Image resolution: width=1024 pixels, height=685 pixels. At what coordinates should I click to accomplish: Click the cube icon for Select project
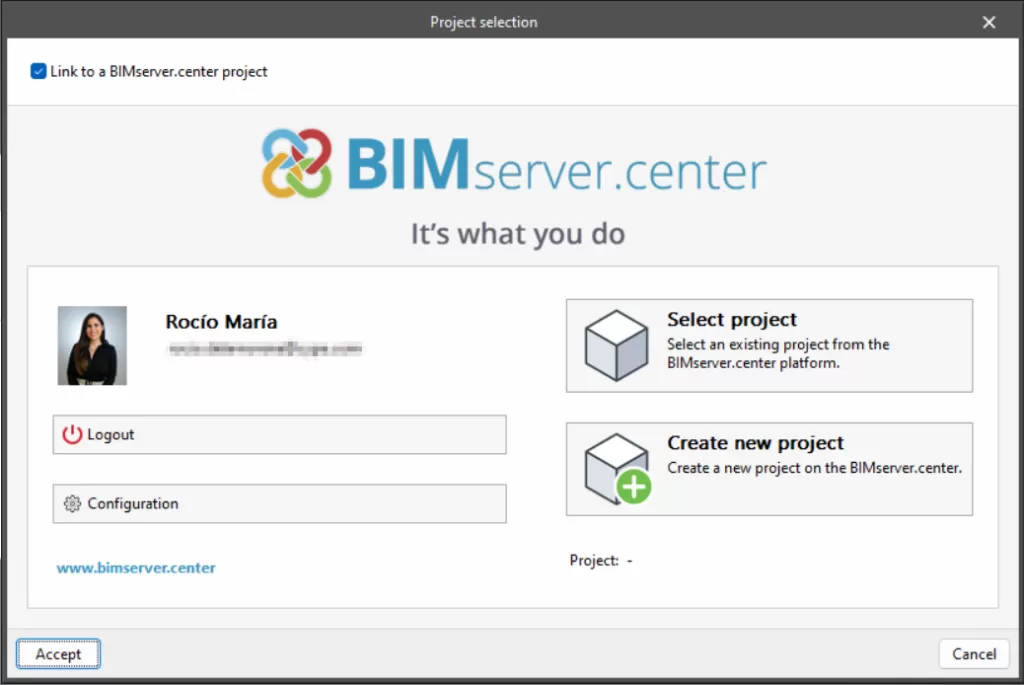coord(616,345)
